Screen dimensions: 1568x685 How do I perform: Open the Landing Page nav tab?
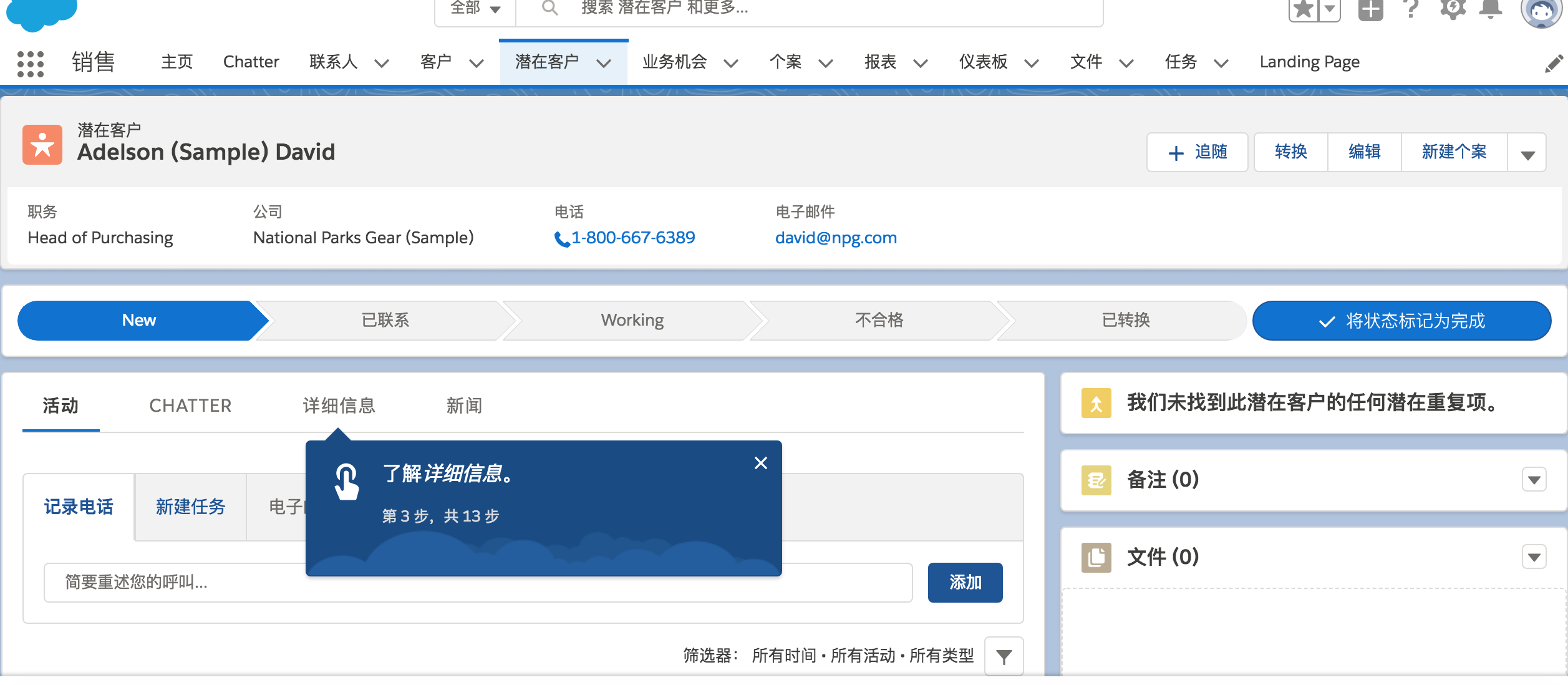point(1309,62)
